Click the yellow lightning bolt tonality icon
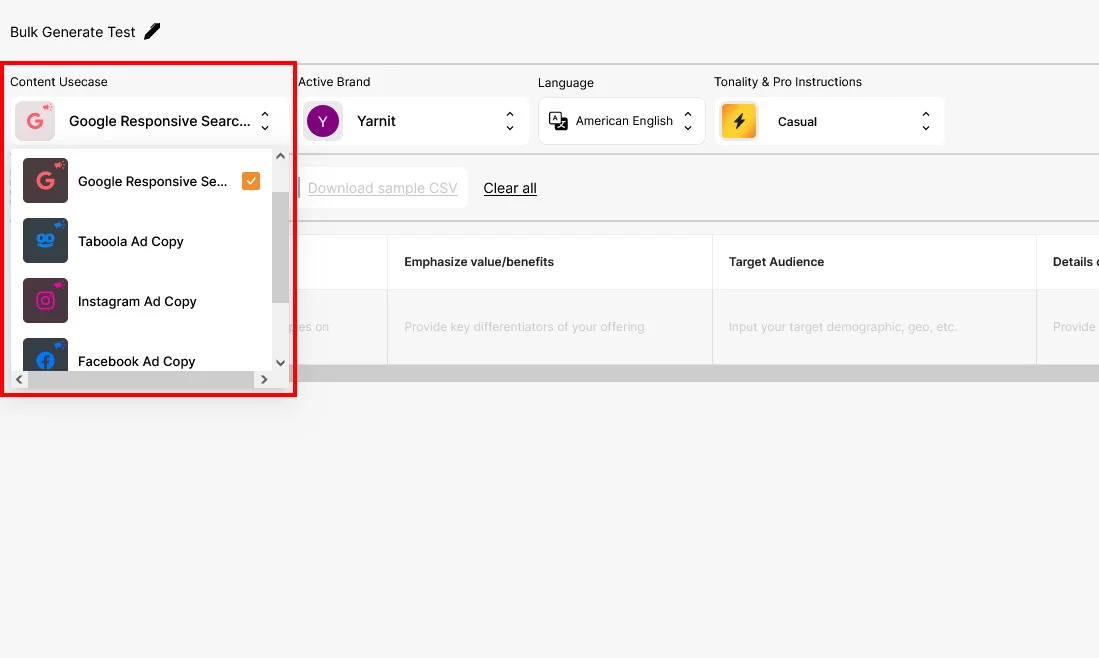Image resolution: width=1099 pixels, height=658 pixels. [739, 121]
